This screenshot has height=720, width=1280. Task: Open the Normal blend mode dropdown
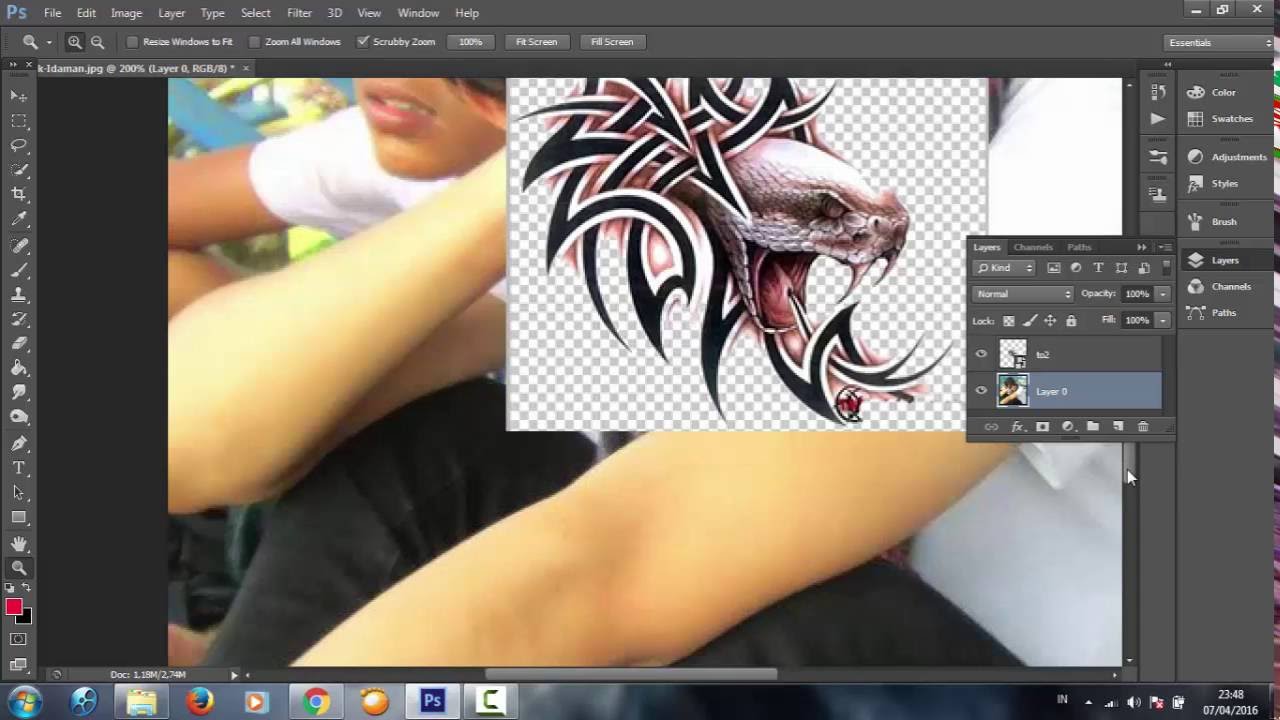click(x=1023, y=294)
